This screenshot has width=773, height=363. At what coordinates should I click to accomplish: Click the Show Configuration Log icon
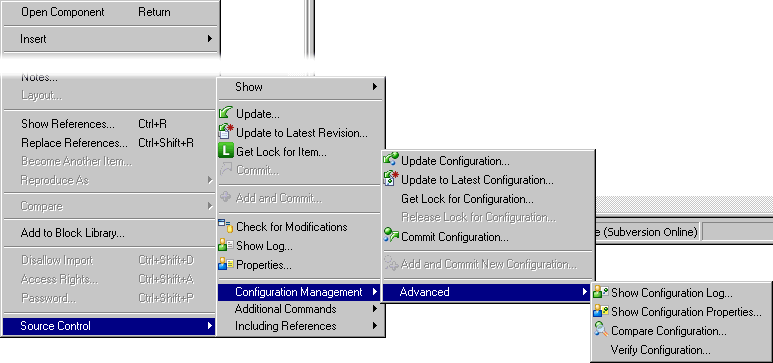pyautogui.click(x=601, y=292)
